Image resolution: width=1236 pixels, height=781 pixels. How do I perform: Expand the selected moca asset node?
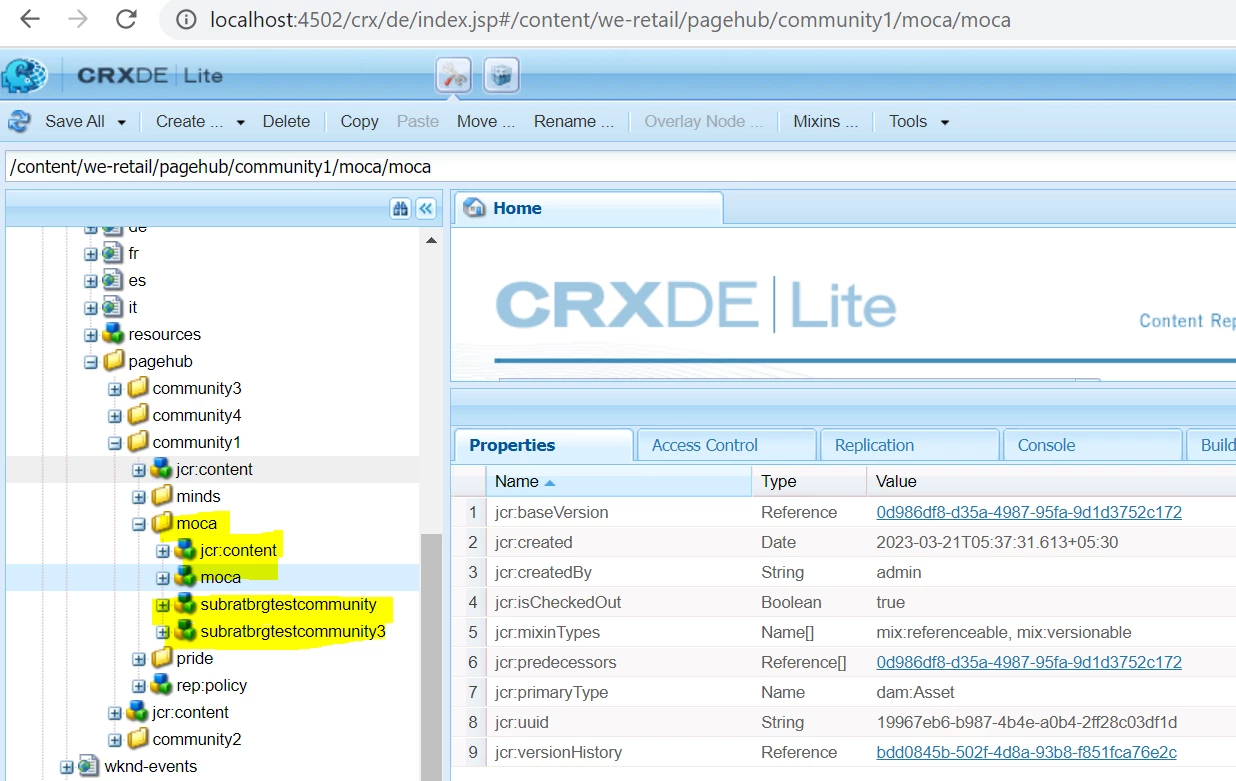(163, 578)
